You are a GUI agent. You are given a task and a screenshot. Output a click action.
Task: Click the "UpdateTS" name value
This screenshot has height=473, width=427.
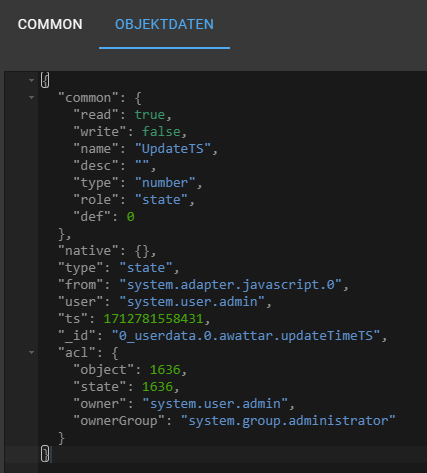(x=173, y=149)
